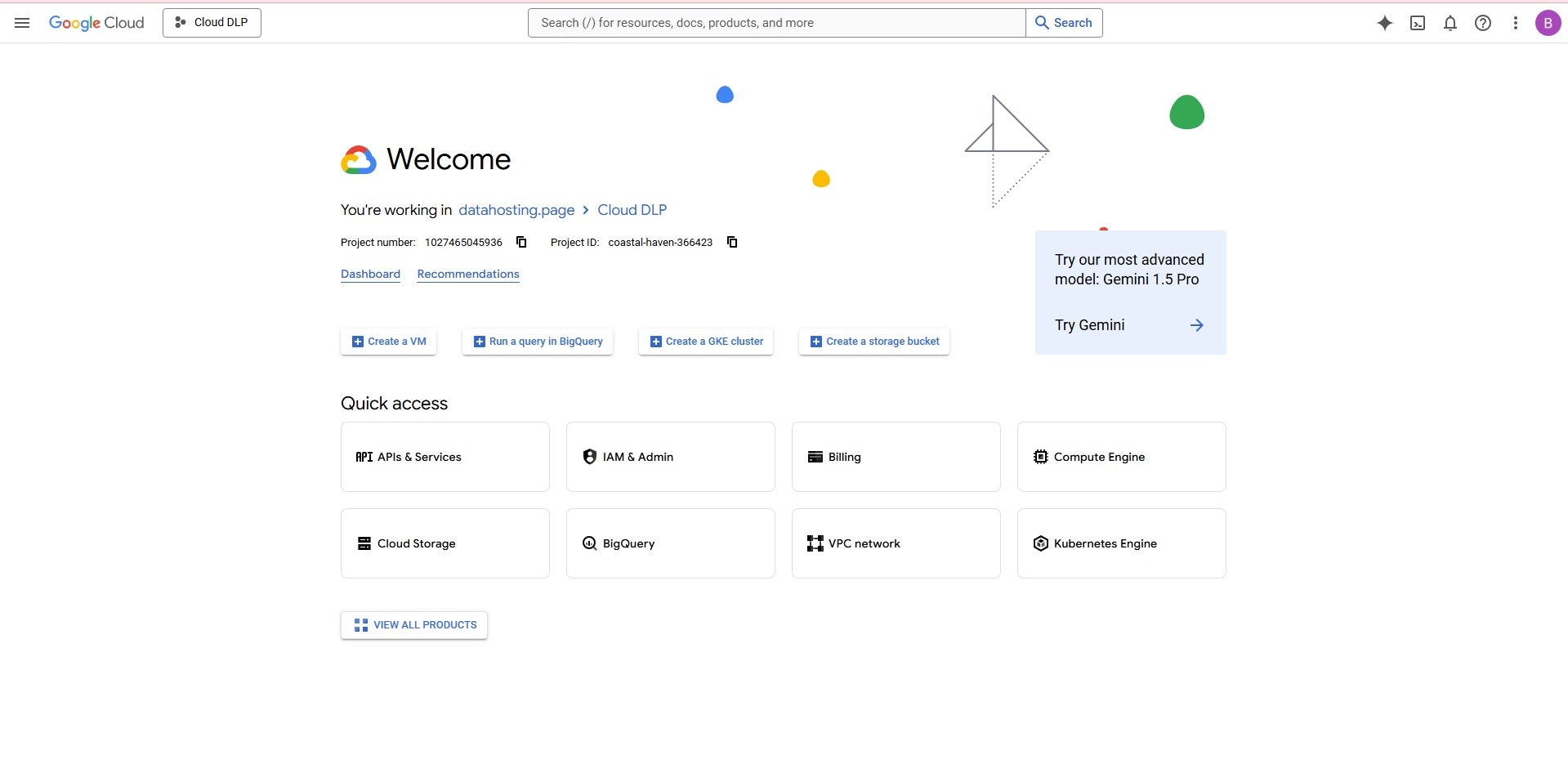Follow the Cloud DLP project link
The height and width of the screenshot is (782, 1568).
click(x=632, y=210)
